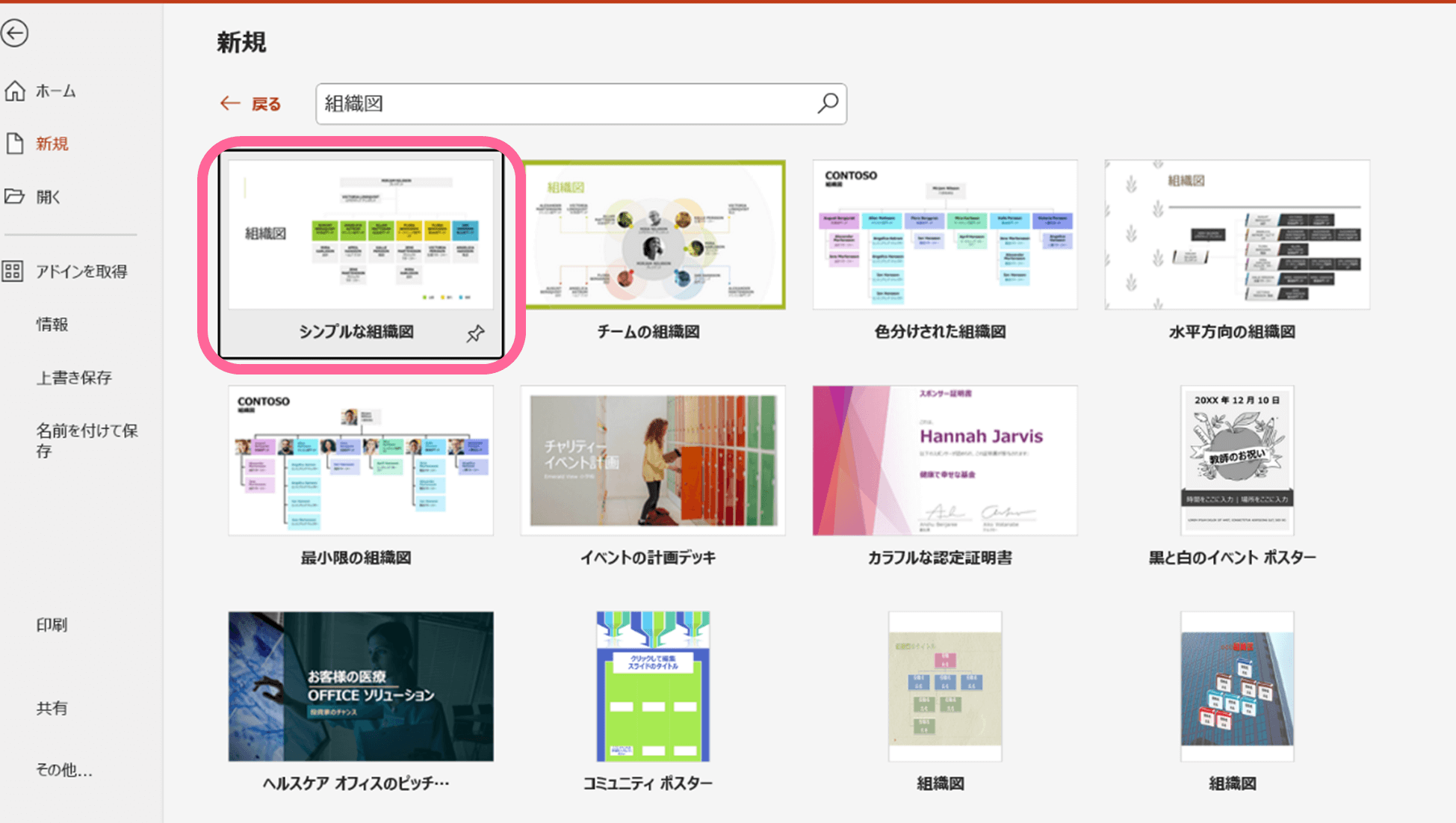Viewport: 1456px width, 823px height.
Task: Click the ホーム house icon
Action: (15, 91)
